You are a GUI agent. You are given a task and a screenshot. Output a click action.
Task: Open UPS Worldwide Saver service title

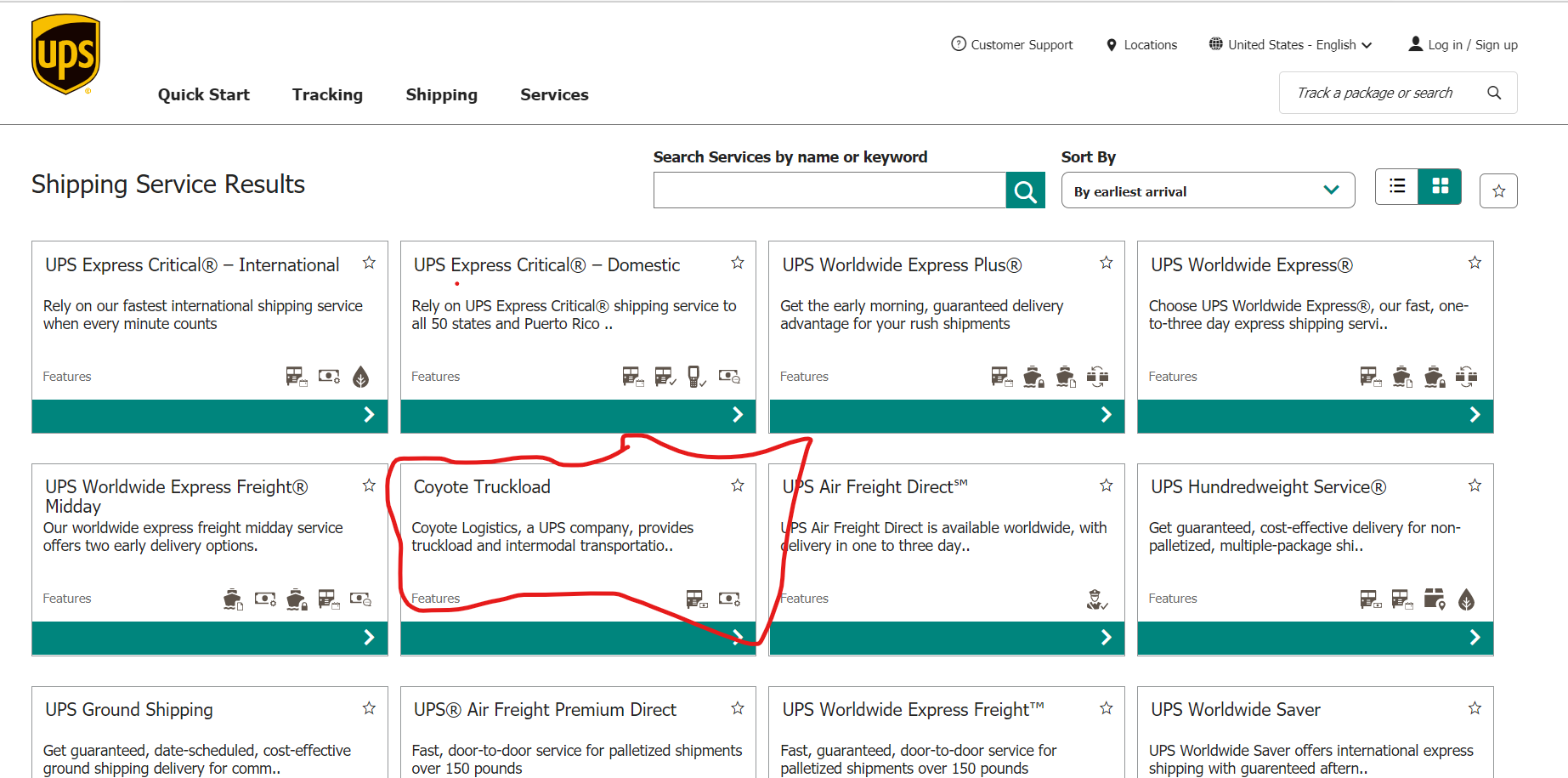(x=1236, y=709)
